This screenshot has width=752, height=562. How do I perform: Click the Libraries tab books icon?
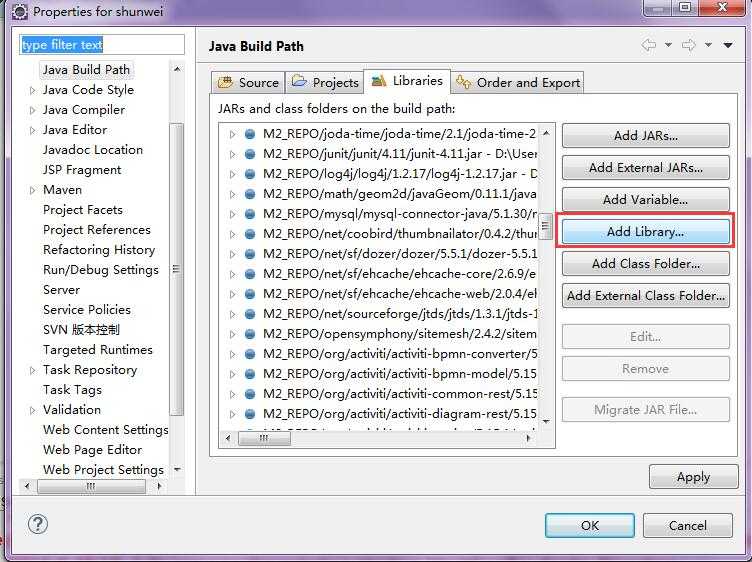(379, 81)
